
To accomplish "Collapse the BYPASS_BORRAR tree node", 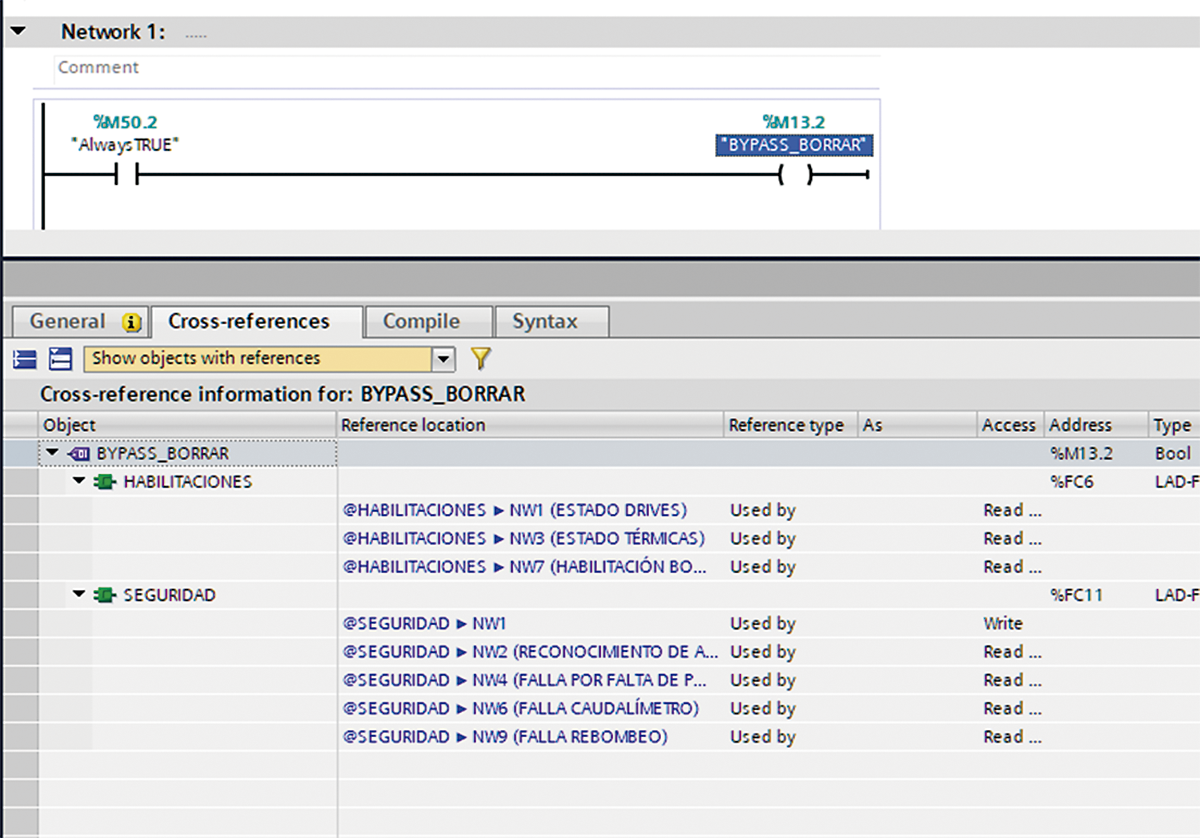I will click(52, 454).
